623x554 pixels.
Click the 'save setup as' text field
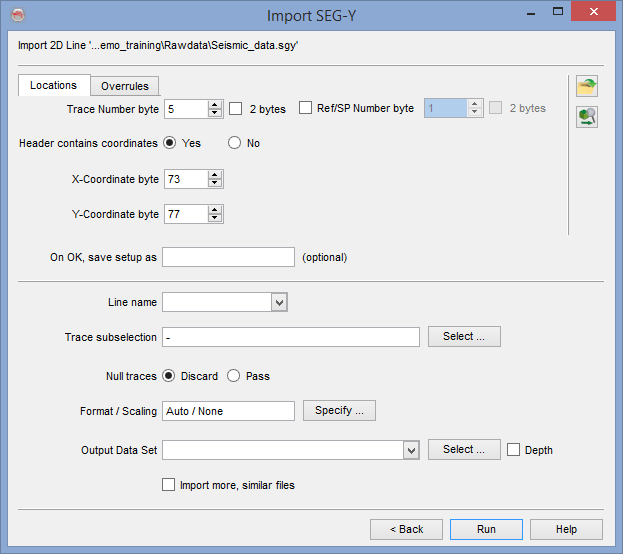point(228,257)
